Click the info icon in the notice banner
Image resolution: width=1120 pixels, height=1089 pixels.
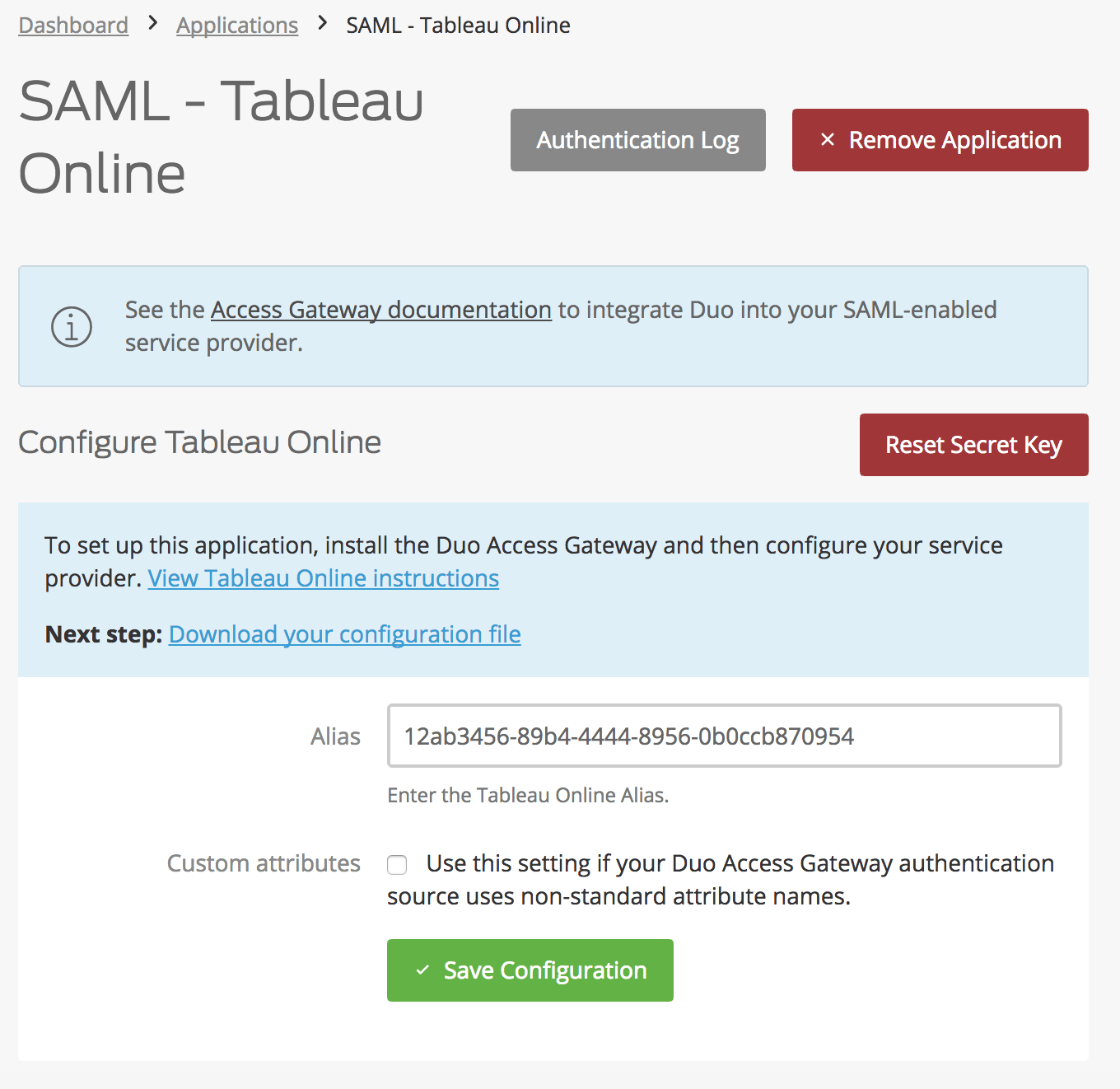(x=71, y=326)
